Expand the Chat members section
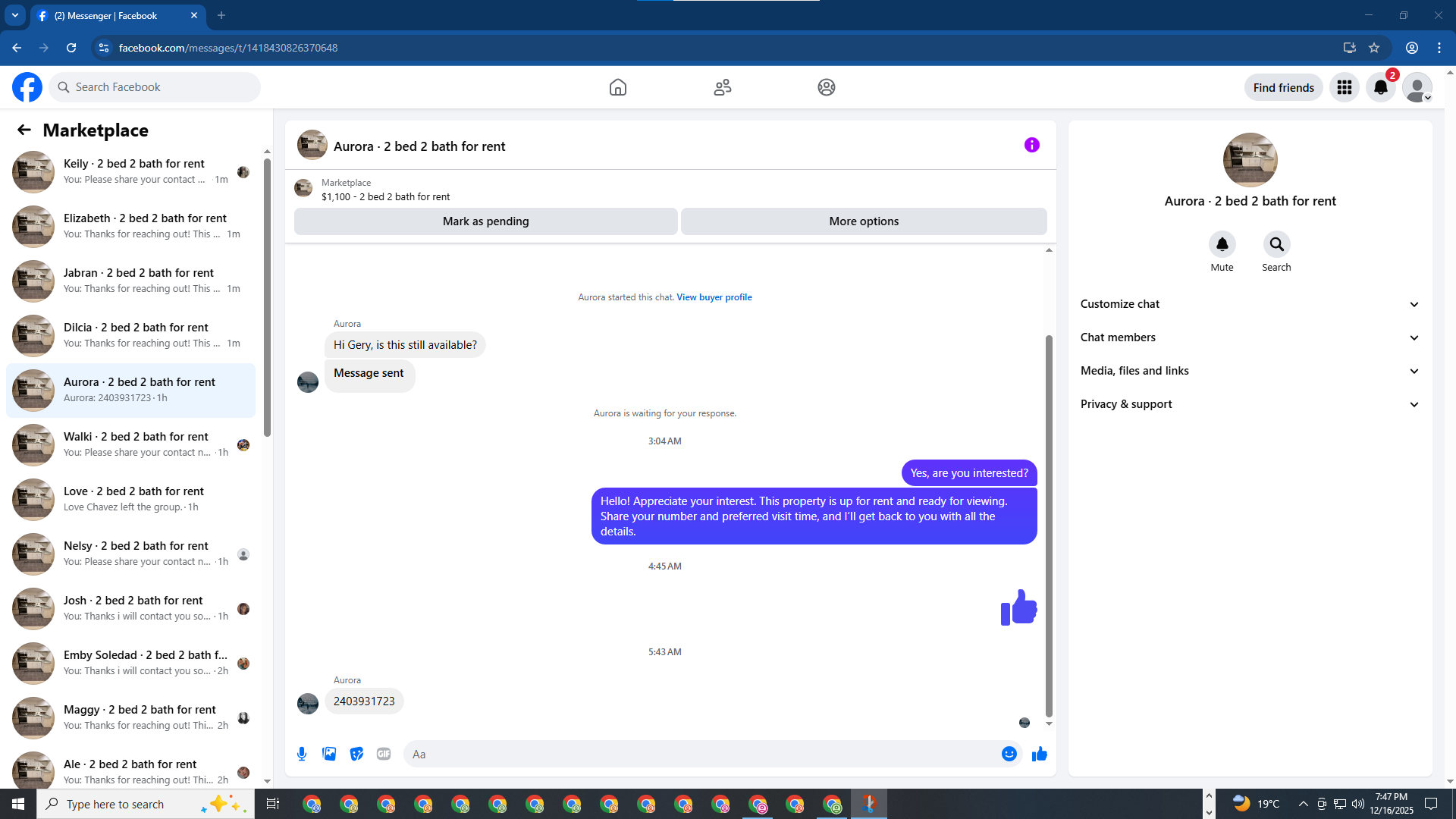This screenshot has width=1456, height=819. pos(1250,337)
